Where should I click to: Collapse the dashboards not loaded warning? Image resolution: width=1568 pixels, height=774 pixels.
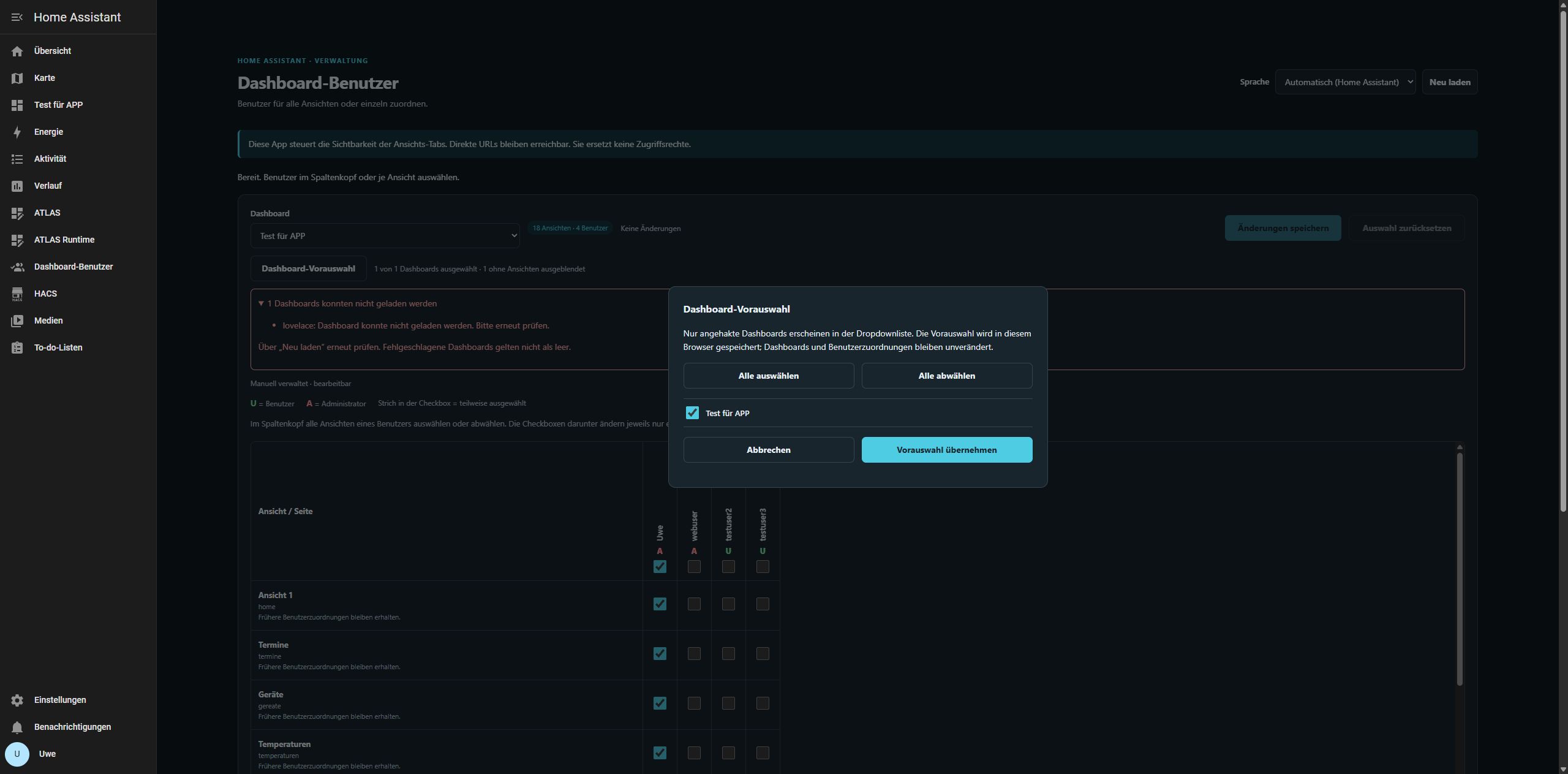tap(347, 303)
